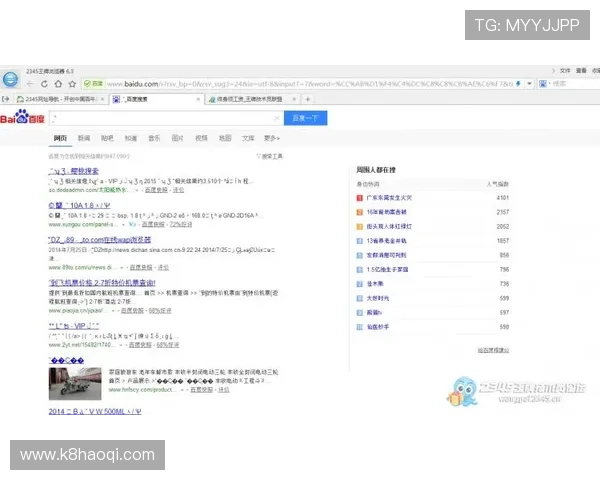Image resolution: width=600 pixels, height=480 pixels.
Task: Open the hot search starting with 1.5亿
Action: click(387, 269)
